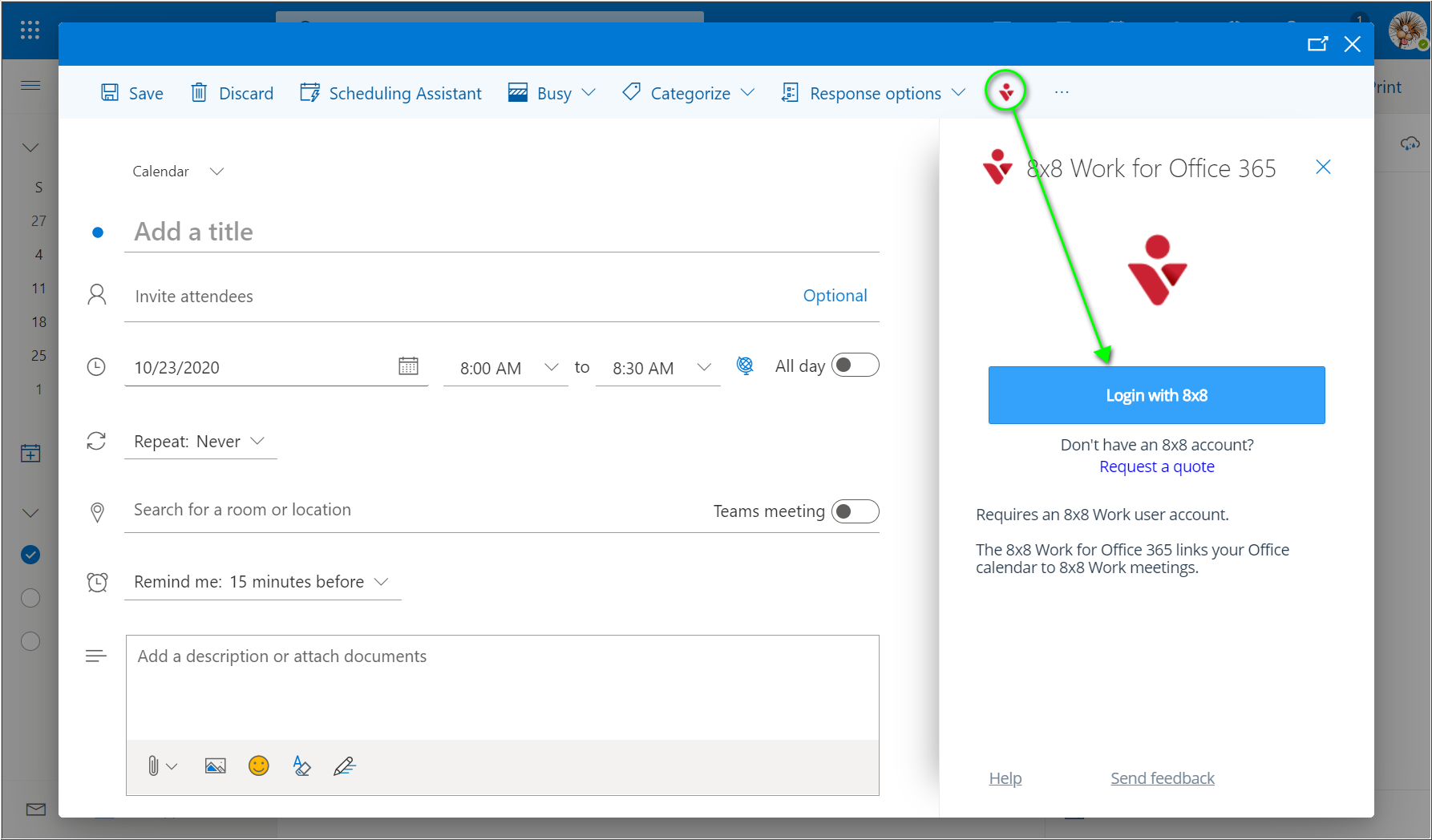Open the Remind me dropdown

[262, 582]
